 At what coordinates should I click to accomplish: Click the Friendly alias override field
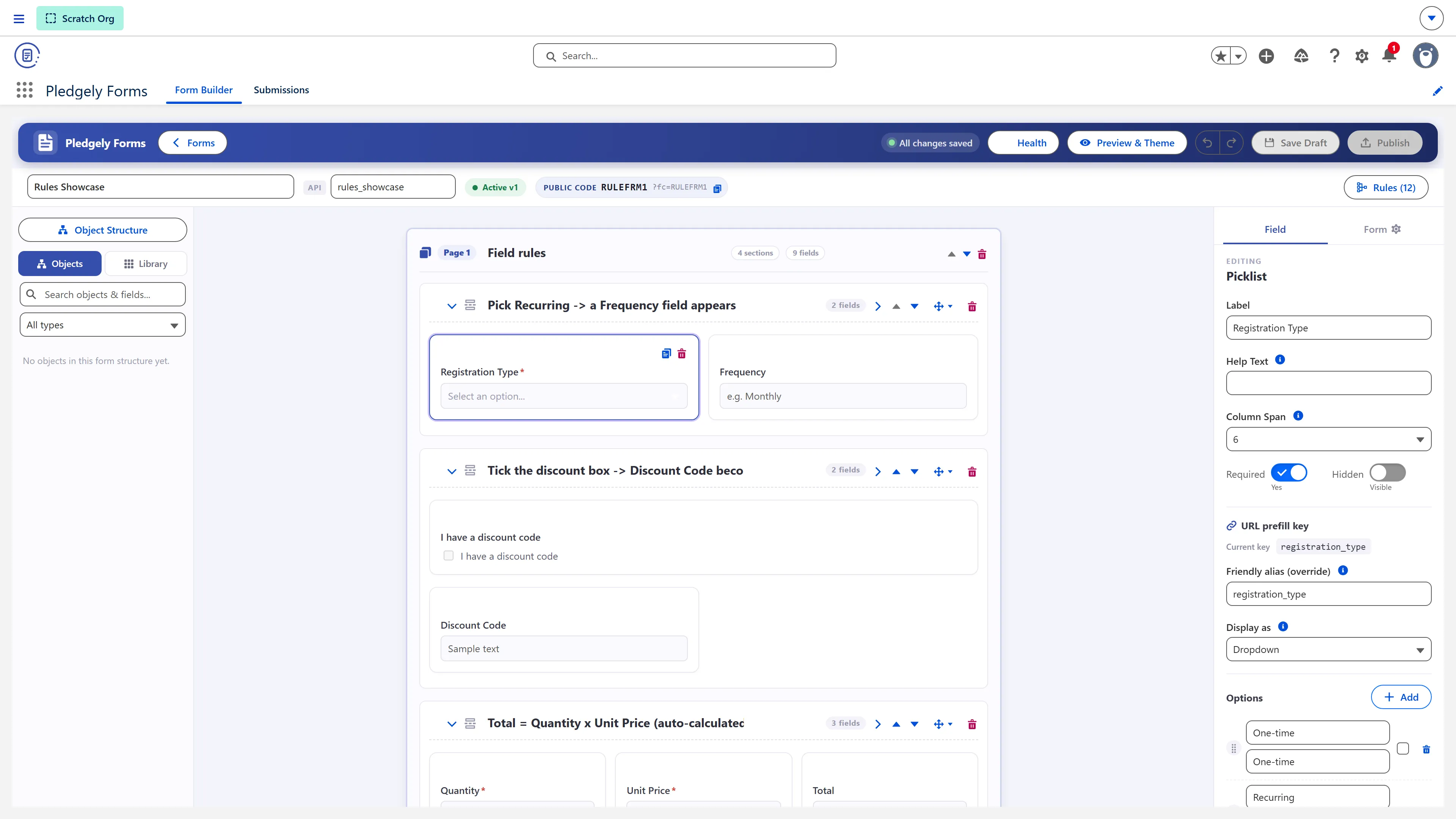click(x=1328, y=595)
